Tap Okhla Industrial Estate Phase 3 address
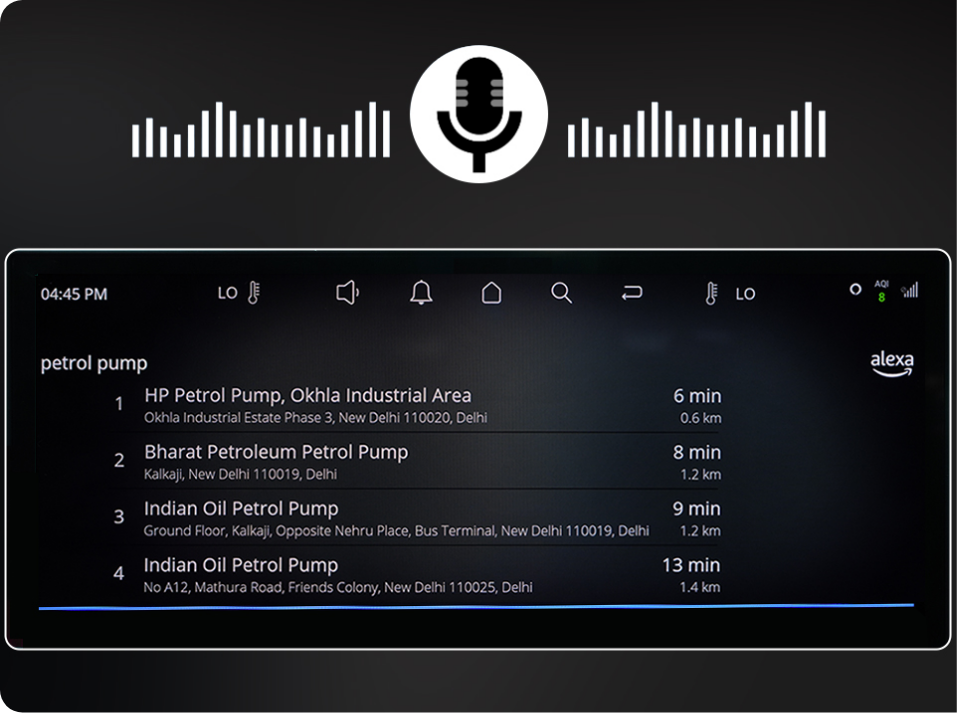The height and width of the screenshot is (713, 957). [316, 418]
